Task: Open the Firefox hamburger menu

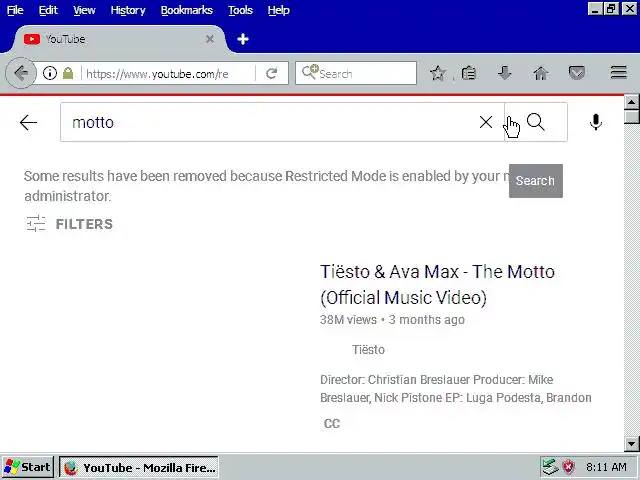Action: [618, 73]
